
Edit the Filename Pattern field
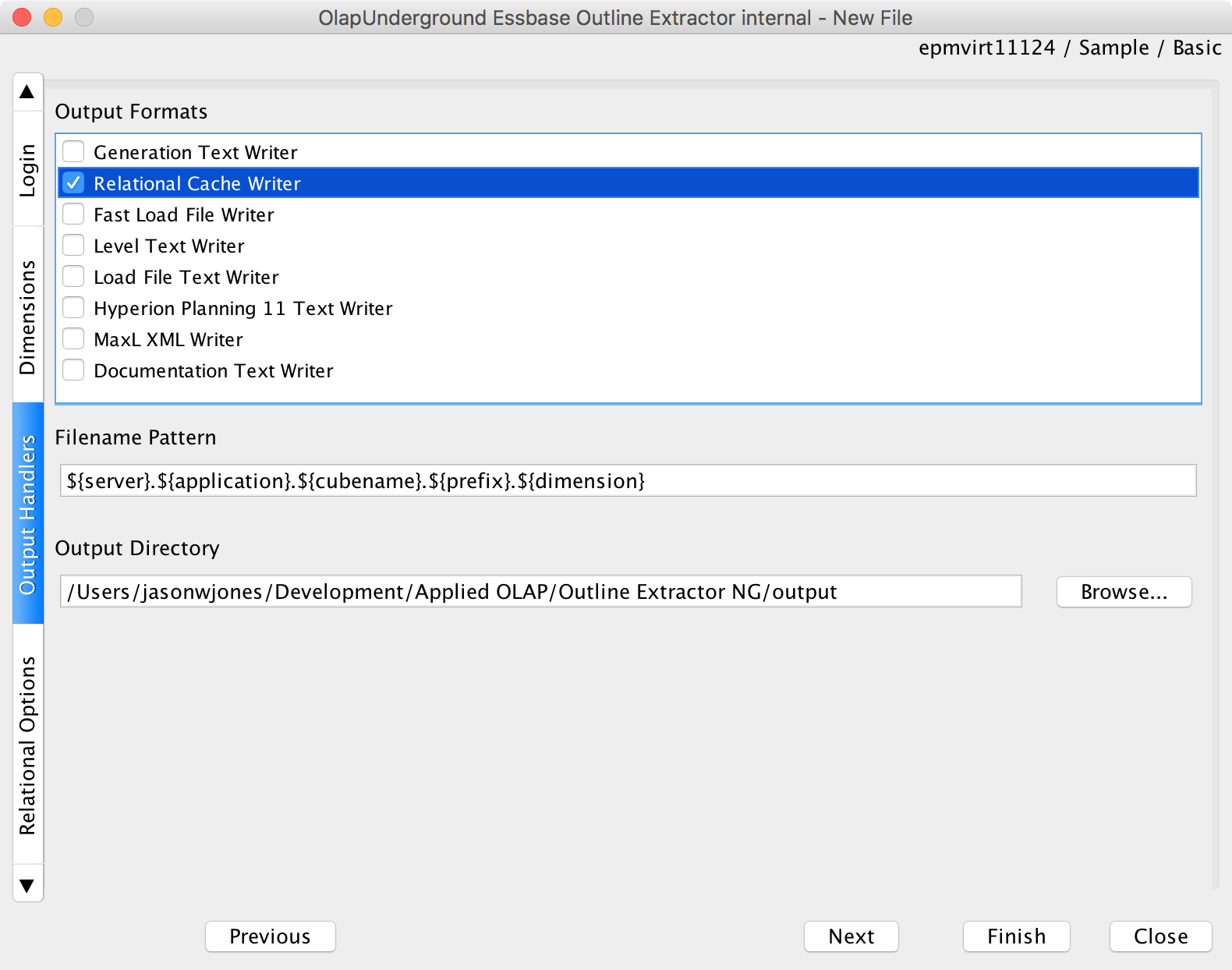coord(628,480)
